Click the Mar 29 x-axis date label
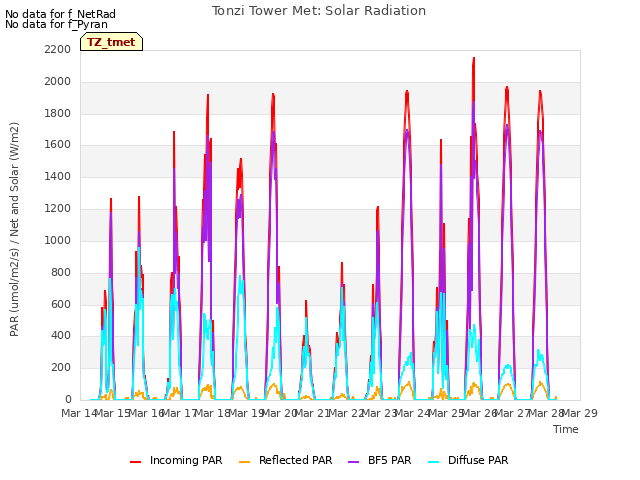640x480 pixels. [580, 413]
